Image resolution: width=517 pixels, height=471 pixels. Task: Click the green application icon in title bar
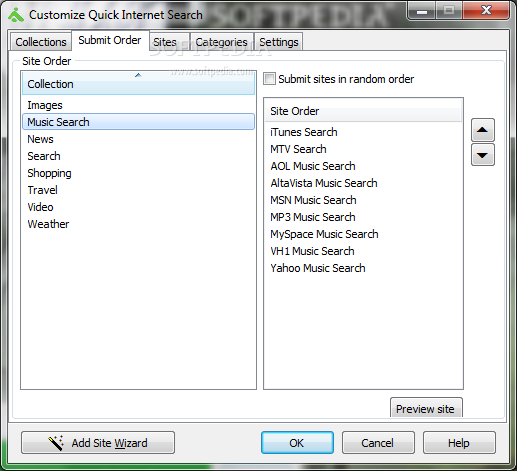tap(16, 15)
